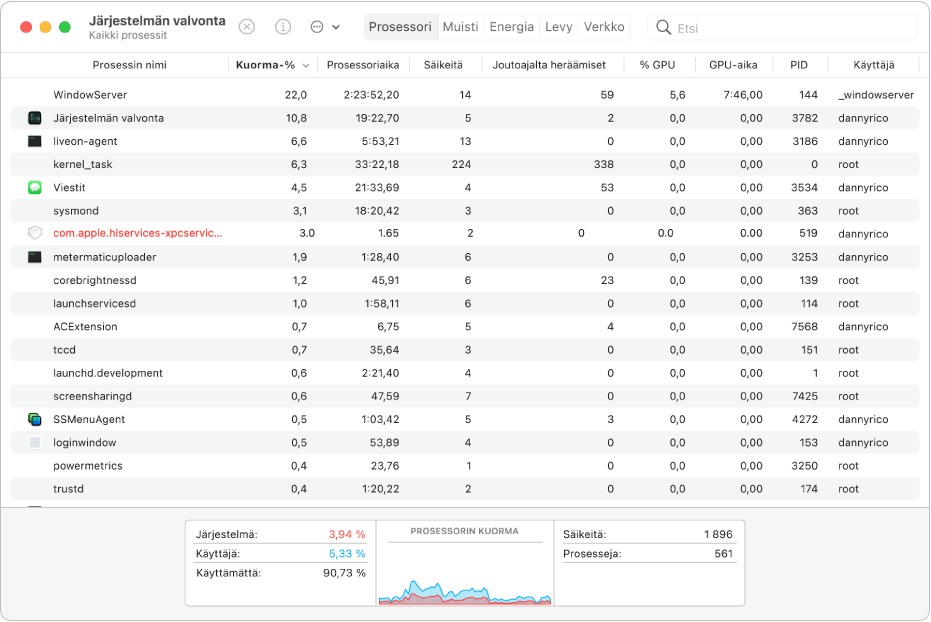Select the ACExtension process row

[465, 326]
